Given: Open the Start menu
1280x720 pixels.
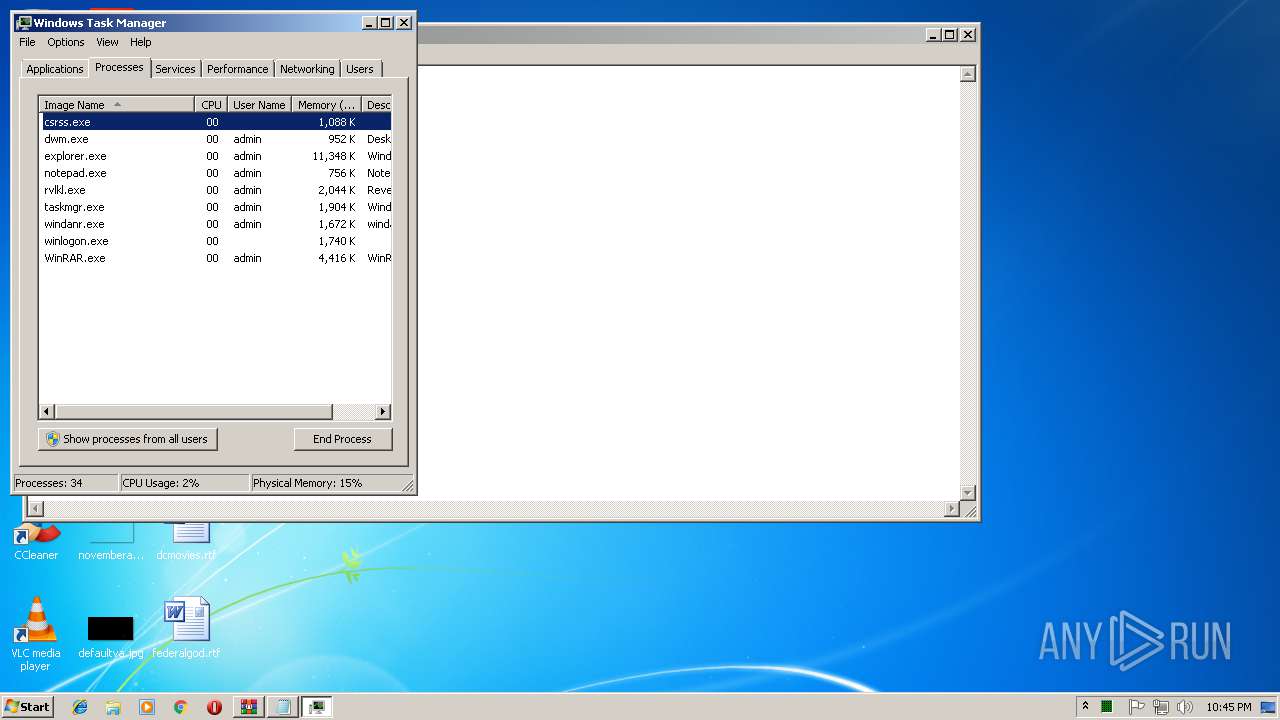Looking at the screenshot, I should 27,706.
